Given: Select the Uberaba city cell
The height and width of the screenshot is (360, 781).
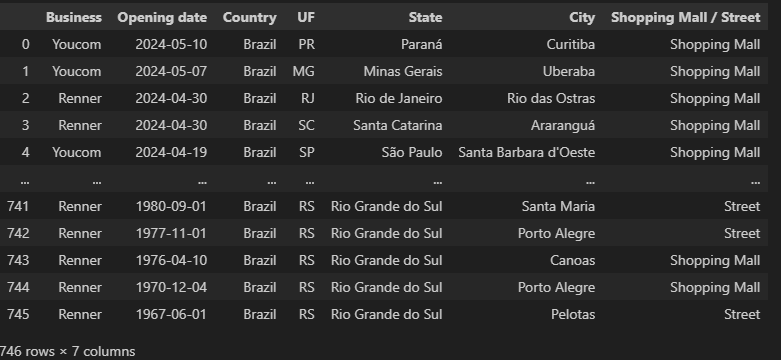Looking at the screenshot, I should point(569,71).
